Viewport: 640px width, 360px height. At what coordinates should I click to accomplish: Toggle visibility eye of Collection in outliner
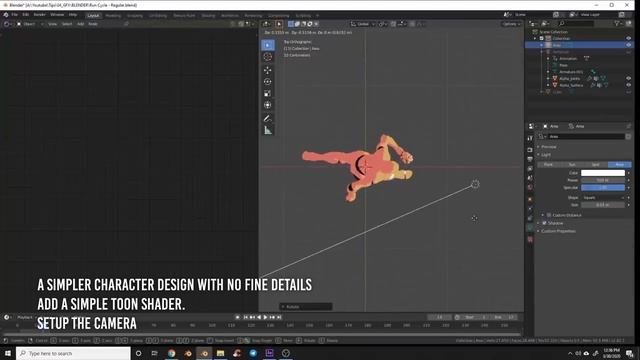(629, 38)
